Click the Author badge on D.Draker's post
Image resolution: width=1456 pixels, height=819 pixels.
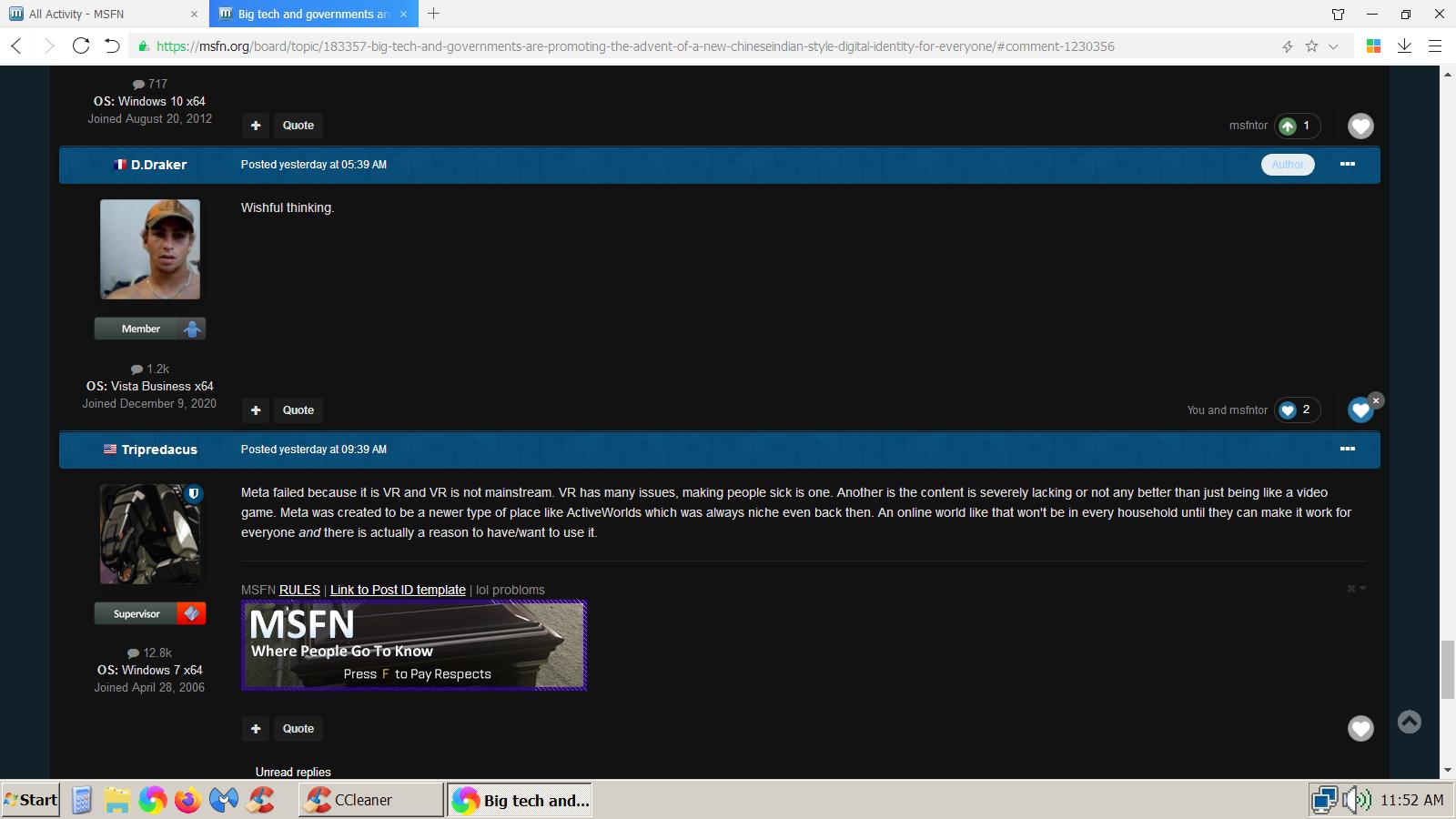1288,165
